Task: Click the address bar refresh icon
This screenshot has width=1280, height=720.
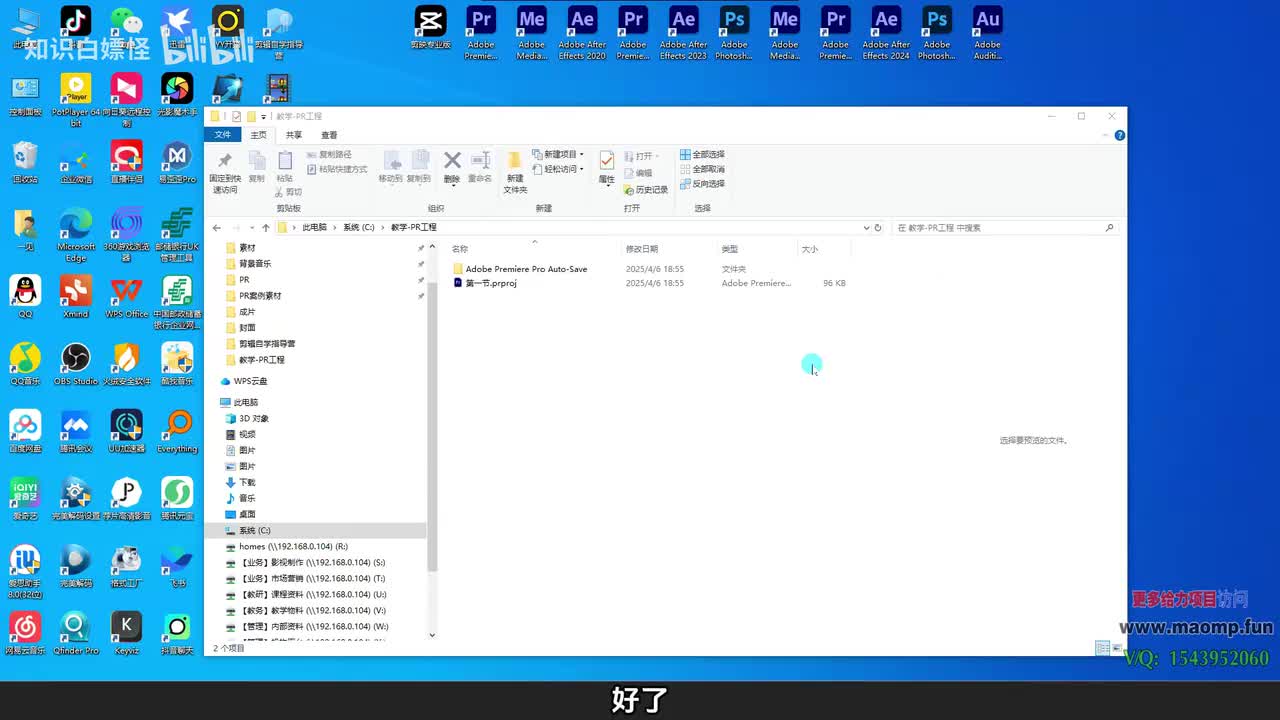Action: [878, 228]
